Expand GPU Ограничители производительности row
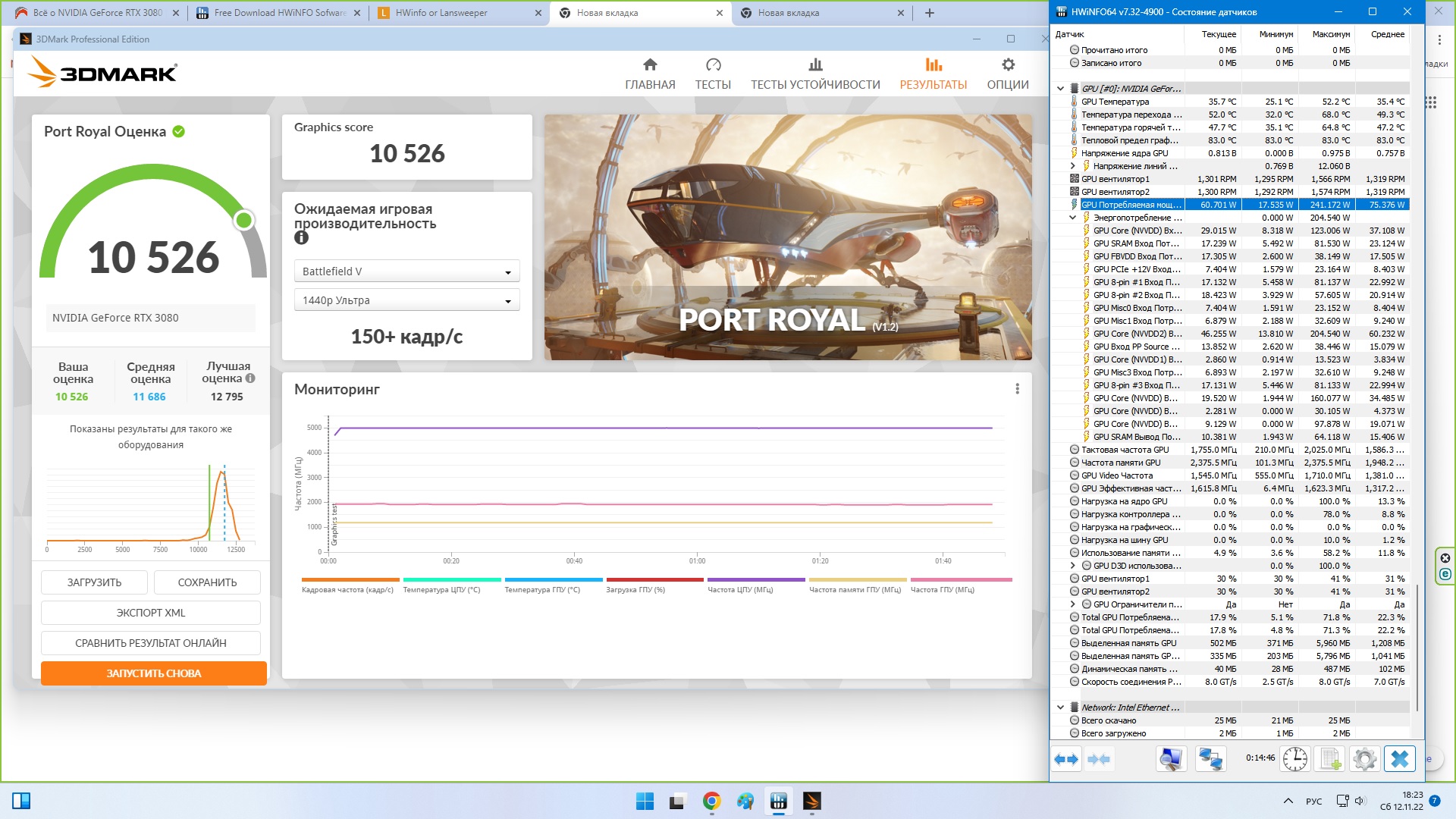Screen dimensions: 1456x819 click(1072, 604)
